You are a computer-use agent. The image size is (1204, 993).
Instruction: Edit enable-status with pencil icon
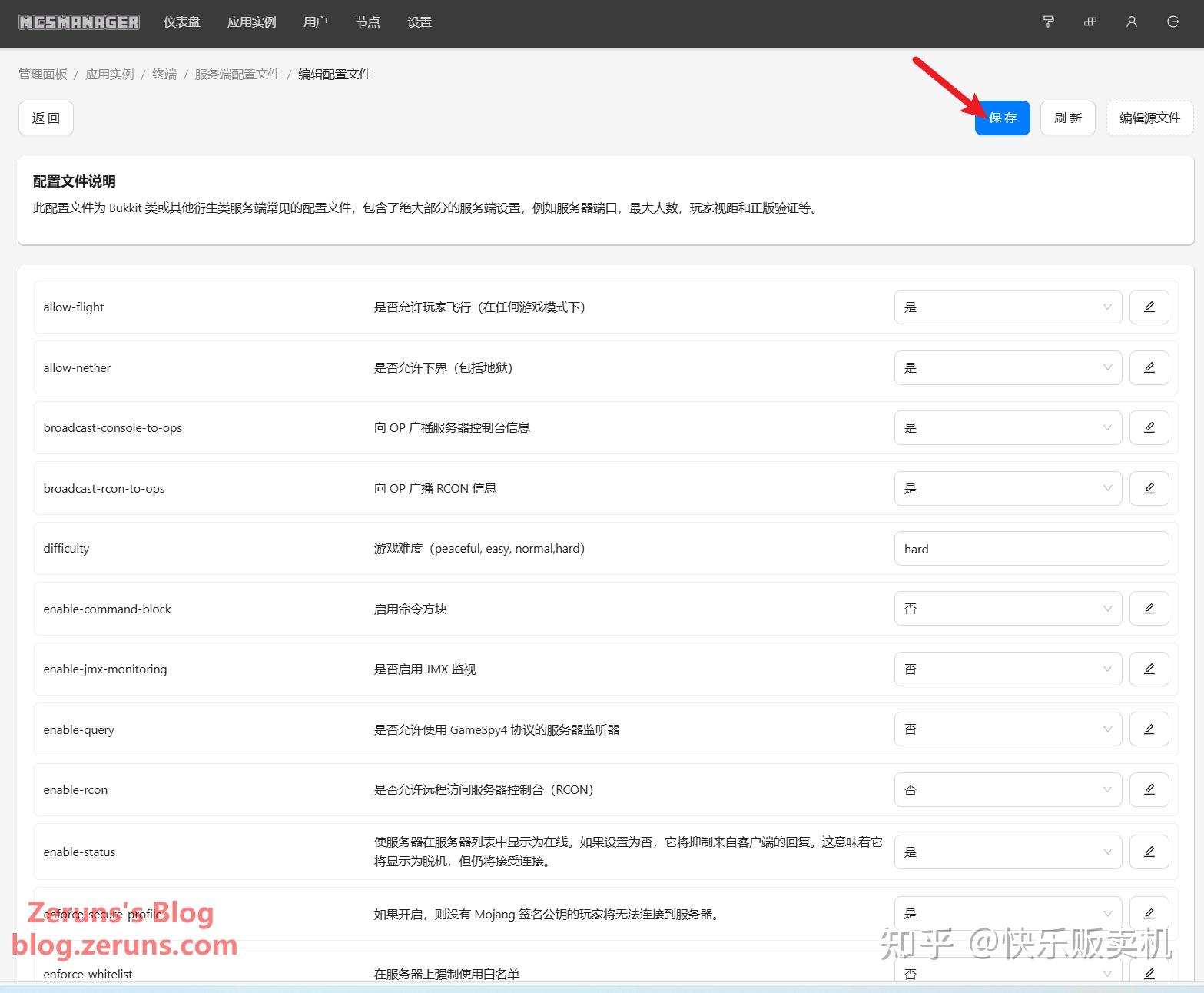click(1149, 852)
